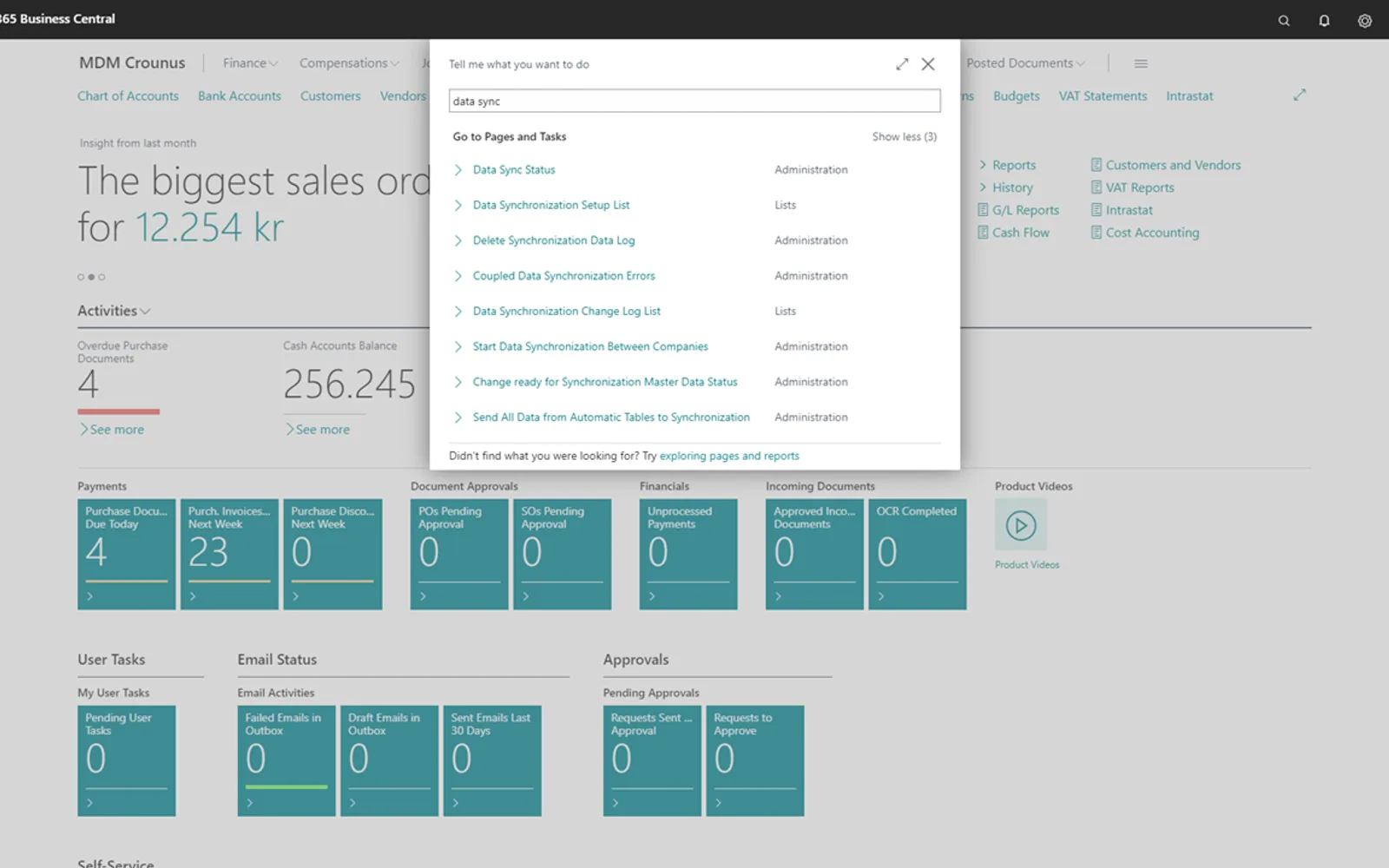Image resolution: width=1389 pixels, height=868 pixels.
Task: Open Purch. Invoices Next Week tile
Action: [229, 554]
